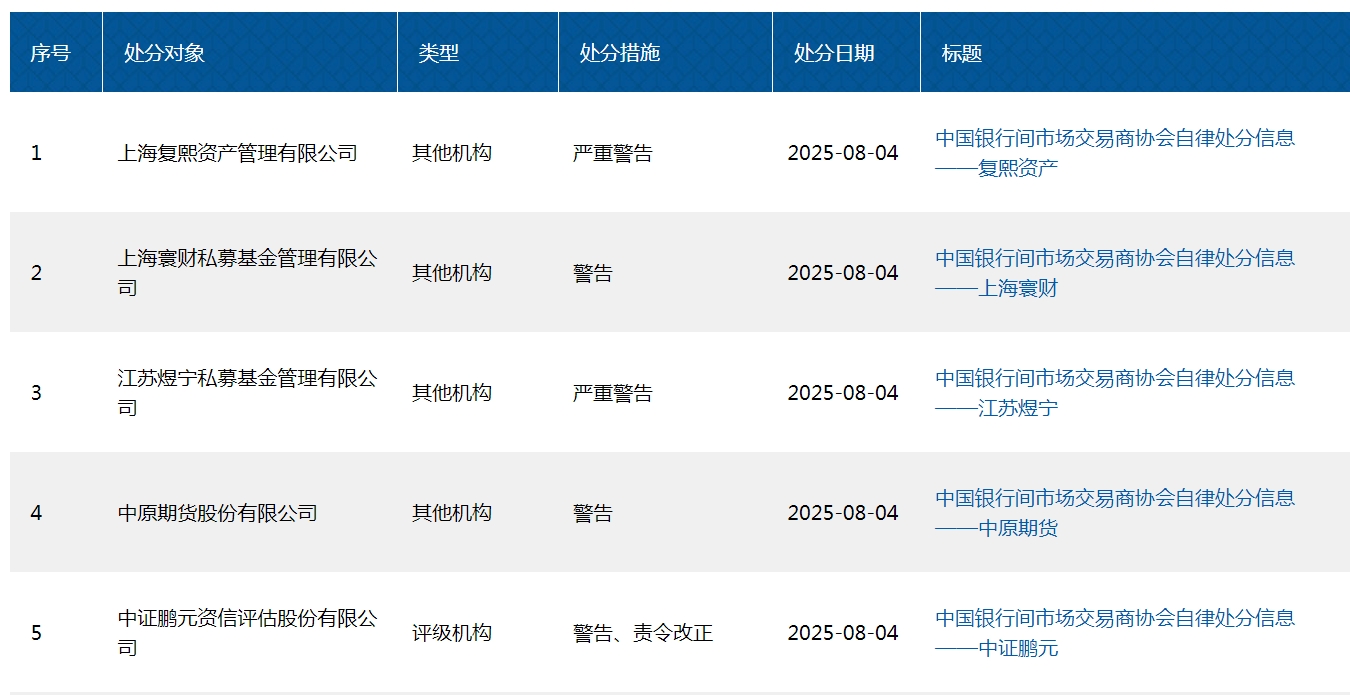Click the 2025-08-04 date in row 1
Screen dimensions: 1350x695
[843, 151]
